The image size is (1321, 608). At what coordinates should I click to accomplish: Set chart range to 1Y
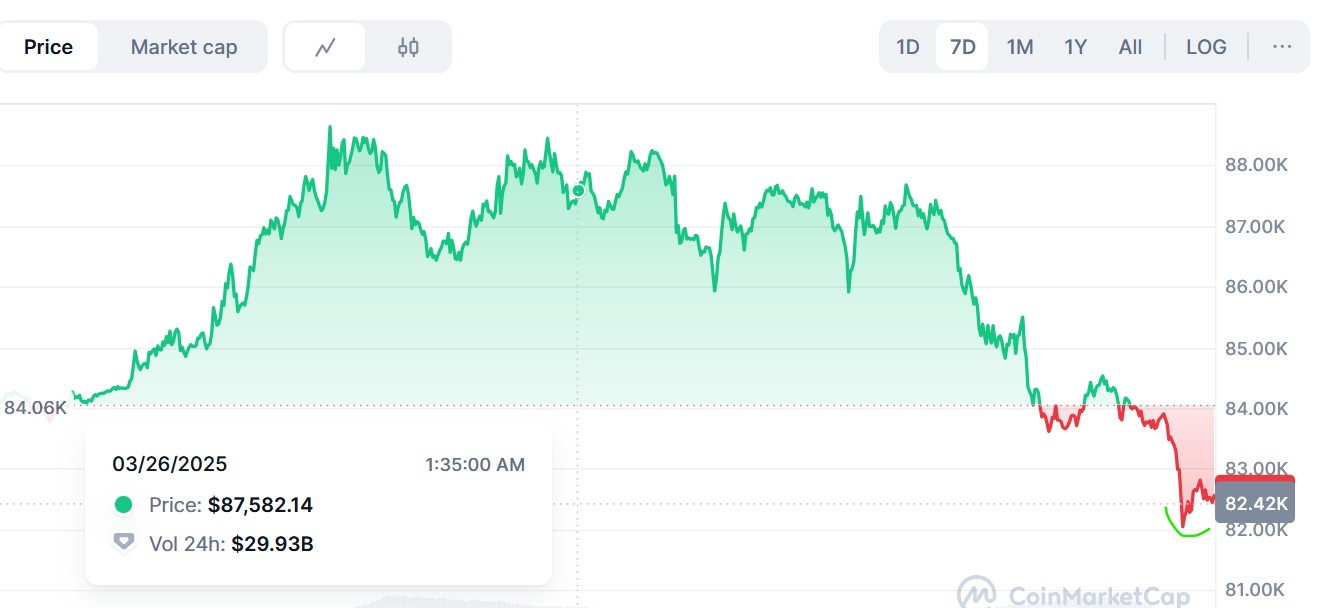(x=1075, y=47)
